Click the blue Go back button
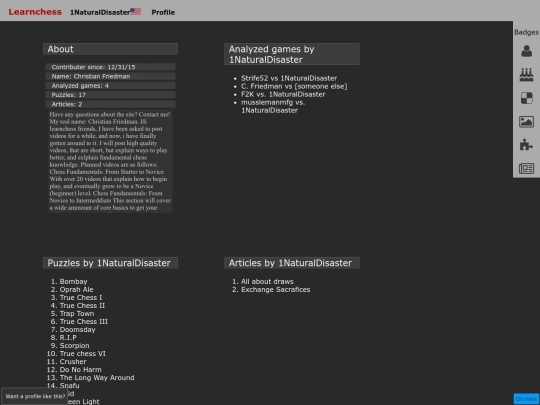 tap(526, 399)
